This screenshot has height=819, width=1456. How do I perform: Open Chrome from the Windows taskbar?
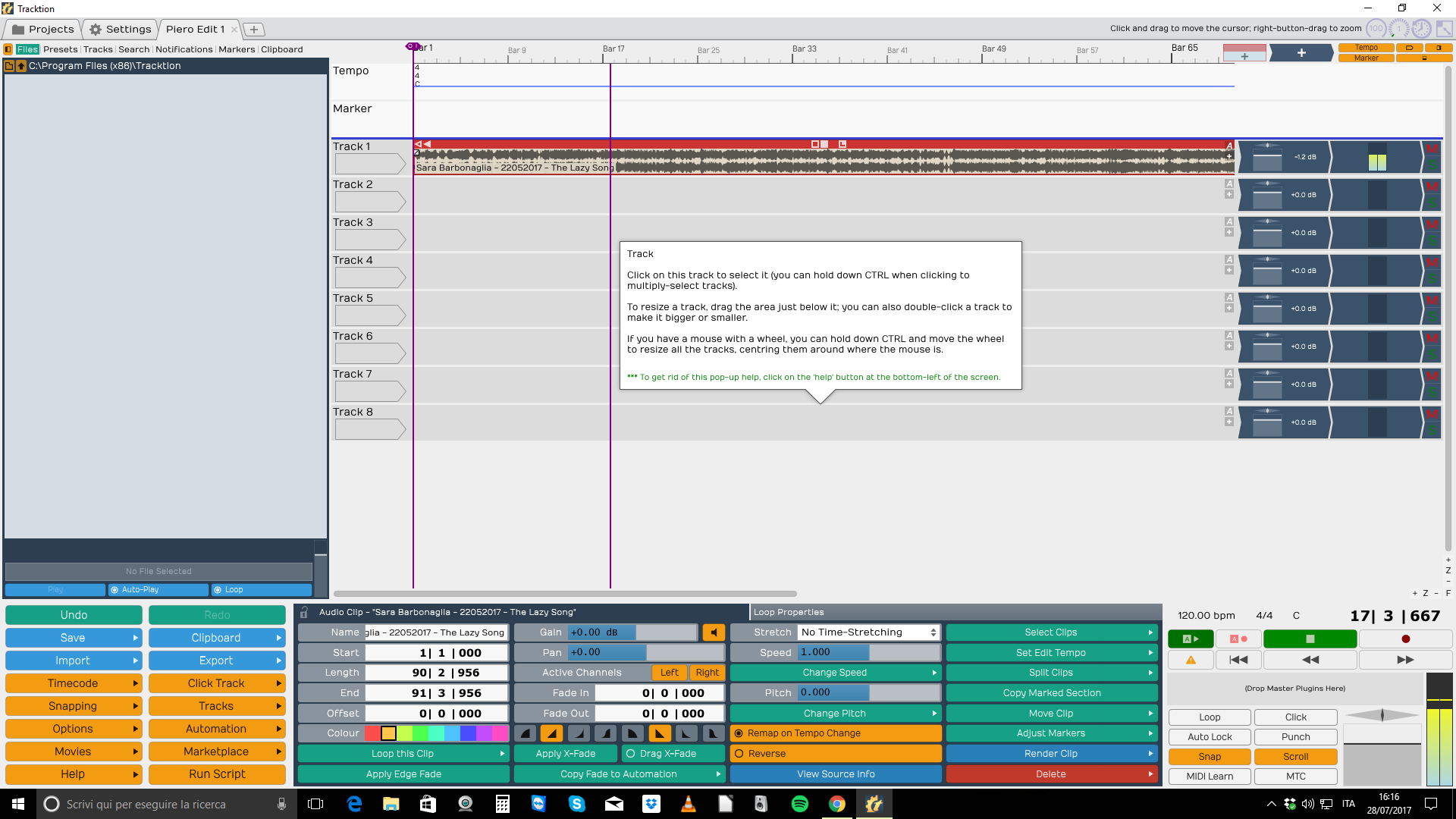coord(837,804)
